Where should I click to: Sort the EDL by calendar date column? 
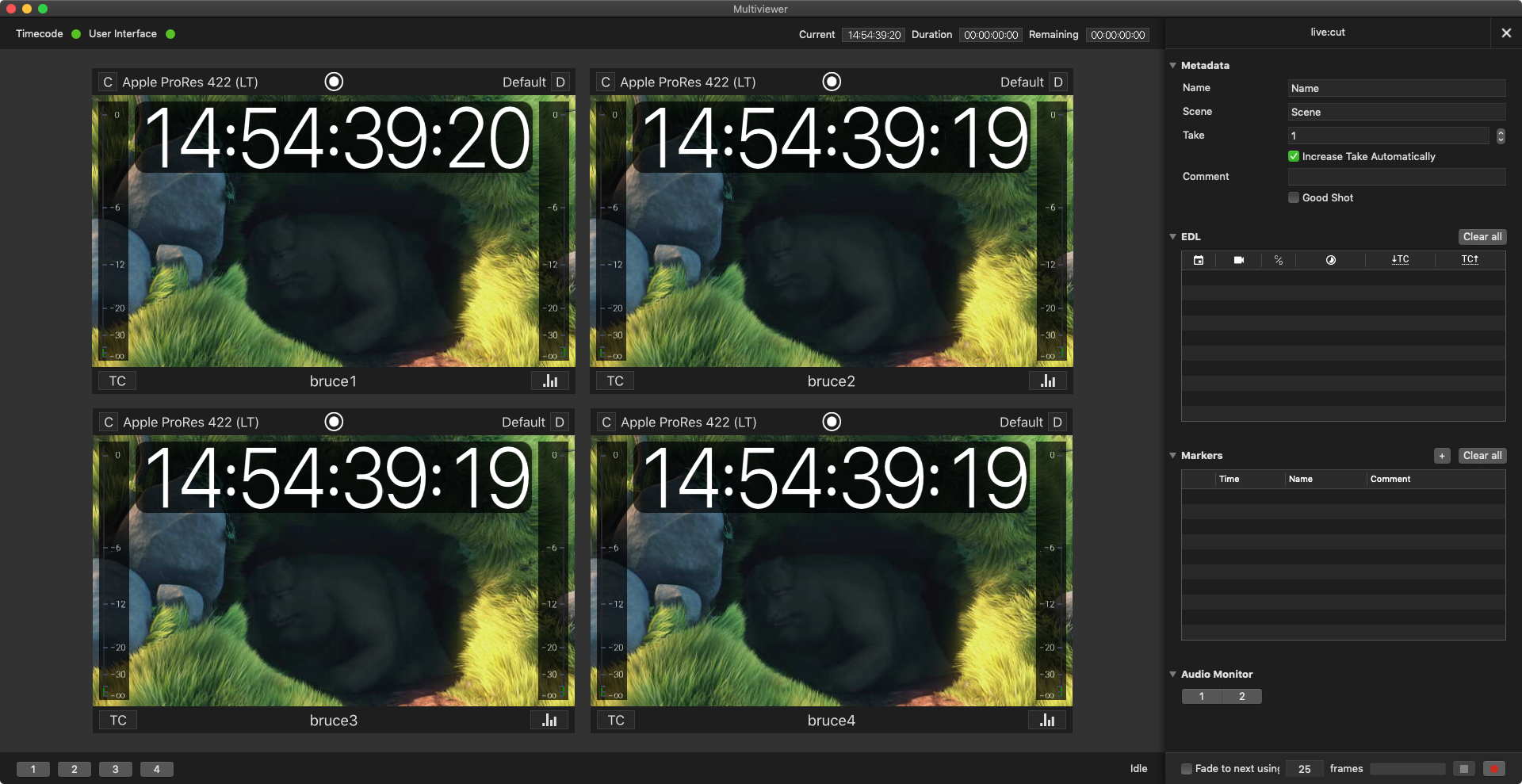[x=1199, y=260]
